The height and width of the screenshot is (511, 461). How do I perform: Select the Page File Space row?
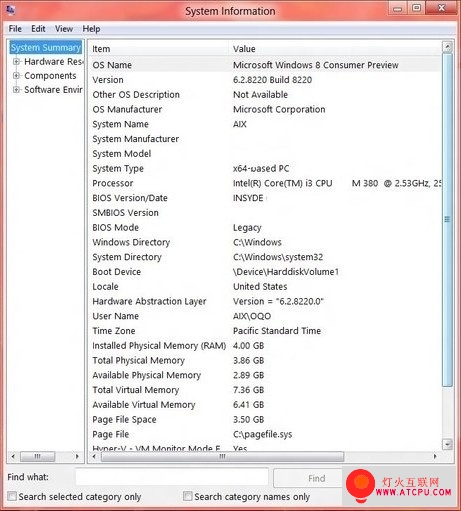pyautogui.click(x=265, y=420)
